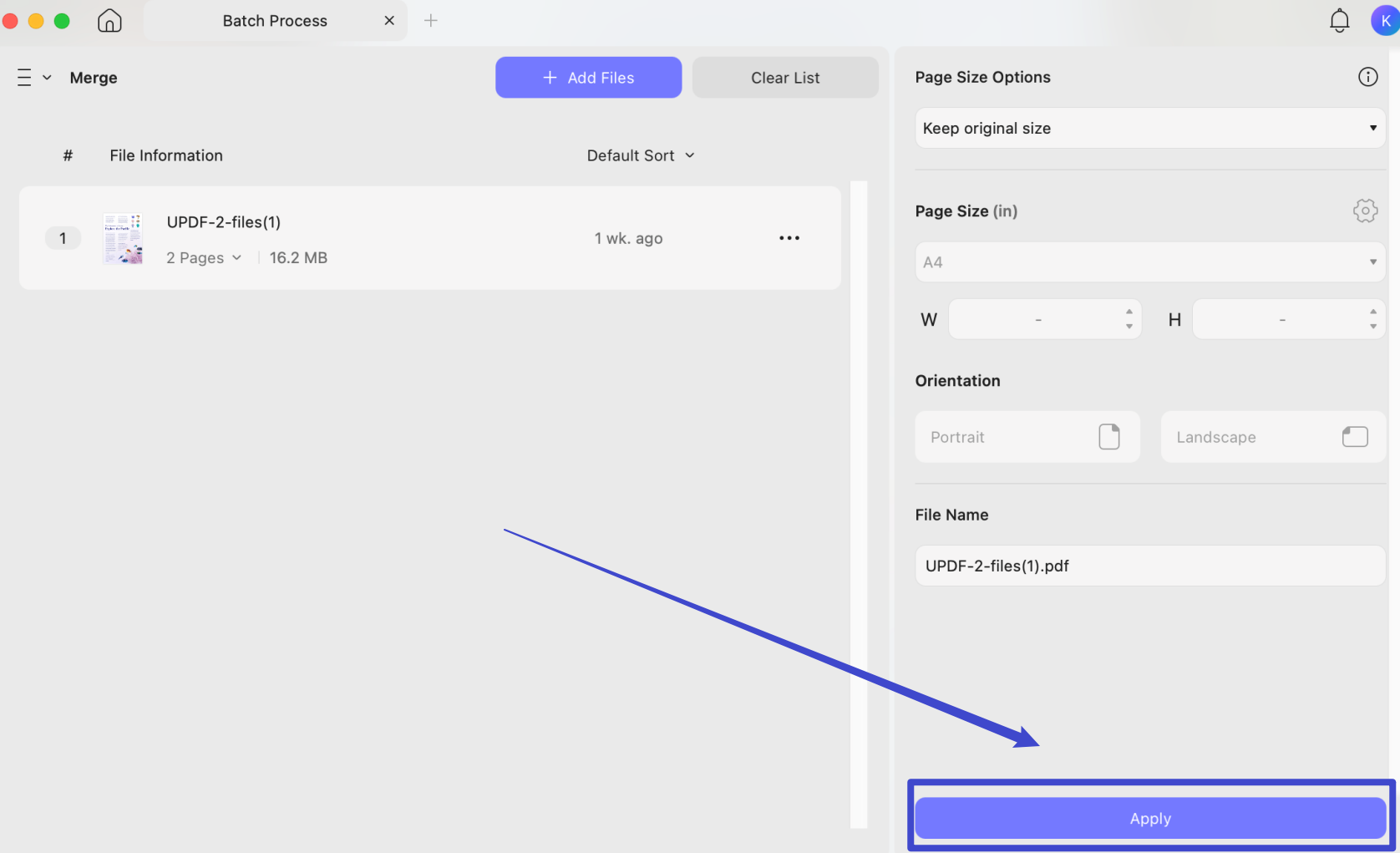1400x853 pixels.
Task: Open the Default Sort dropdown
Action: [x=641, y=155]
